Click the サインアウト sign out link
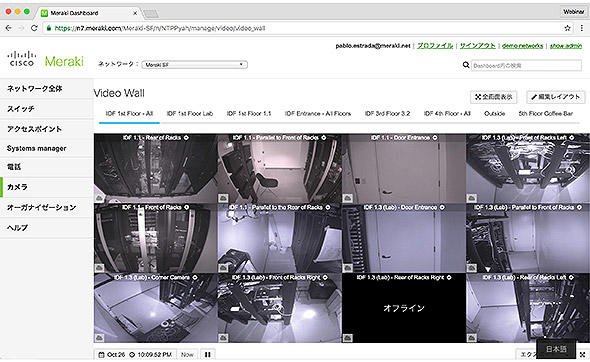Viewport: 590px width, 362px height. 477,46
